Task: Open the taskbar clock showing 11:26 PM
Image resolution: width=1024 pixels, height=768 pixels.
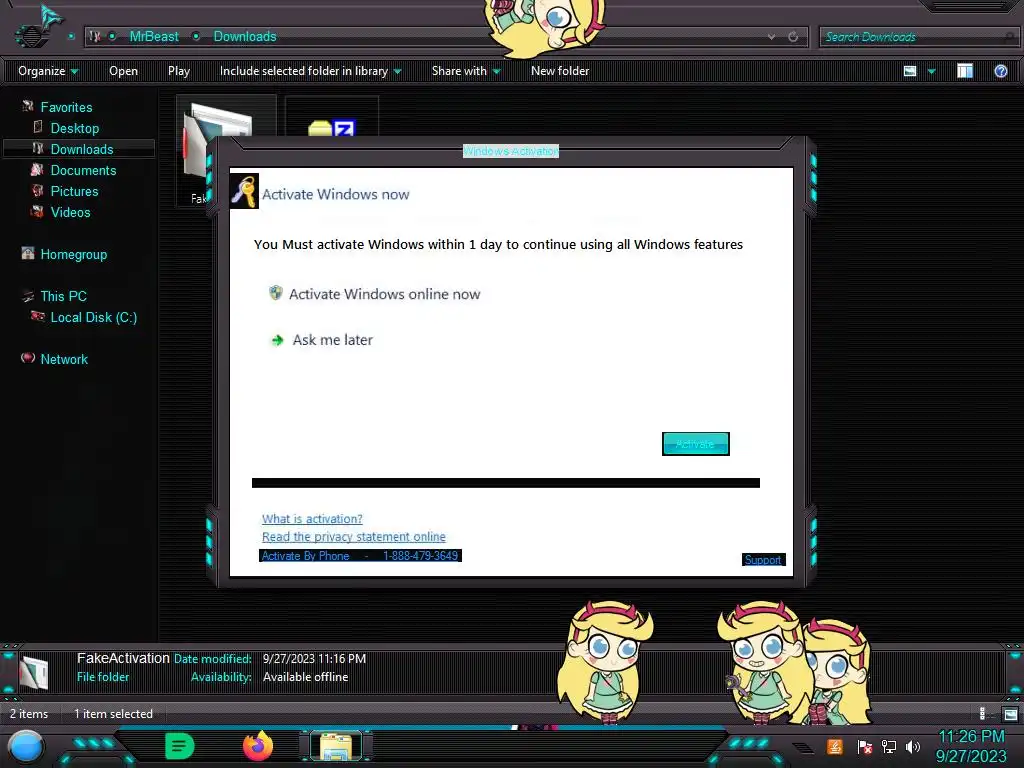Action: (971, 746)
